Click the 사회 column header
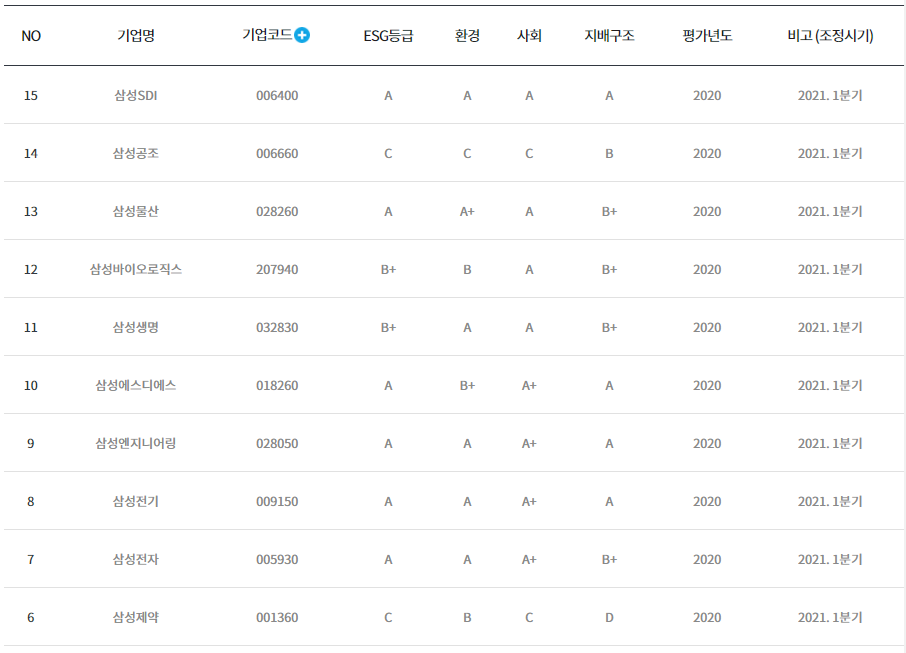Viewport: 906px width, 653px height. click(529, 36)
